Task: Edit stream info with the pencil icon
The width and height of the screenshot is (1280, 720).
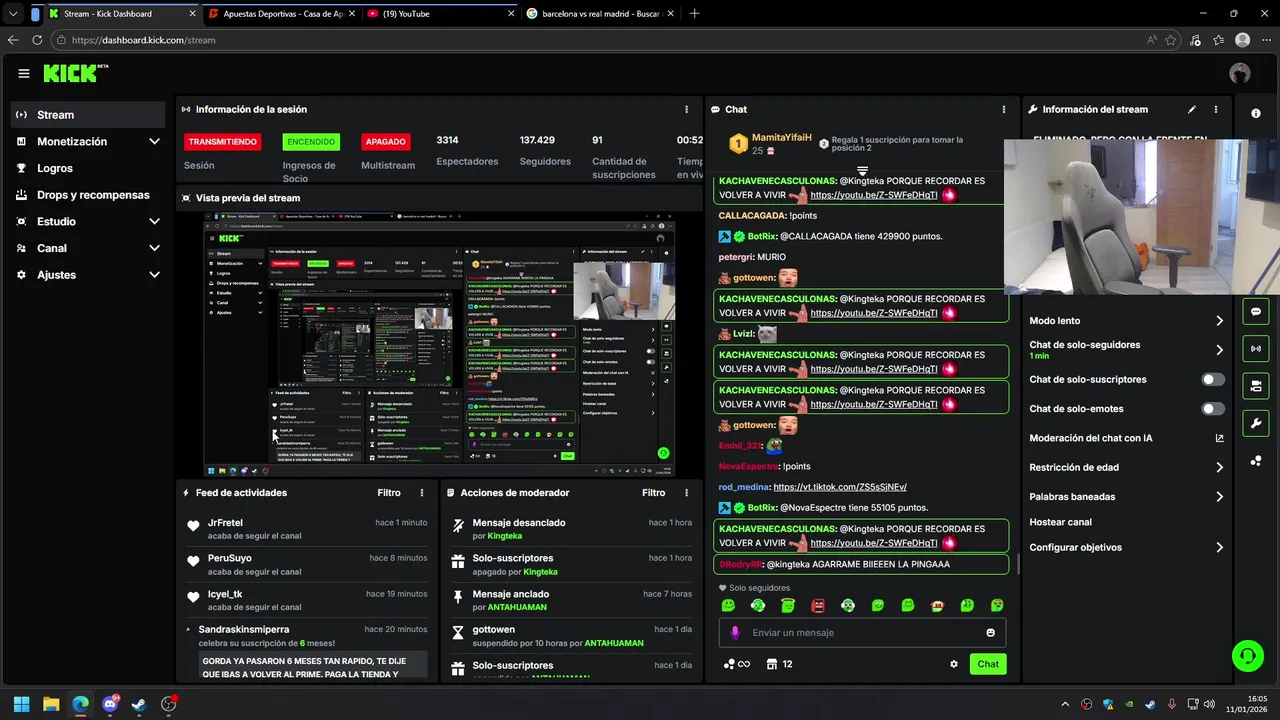Action: (x=1192, y=109)
